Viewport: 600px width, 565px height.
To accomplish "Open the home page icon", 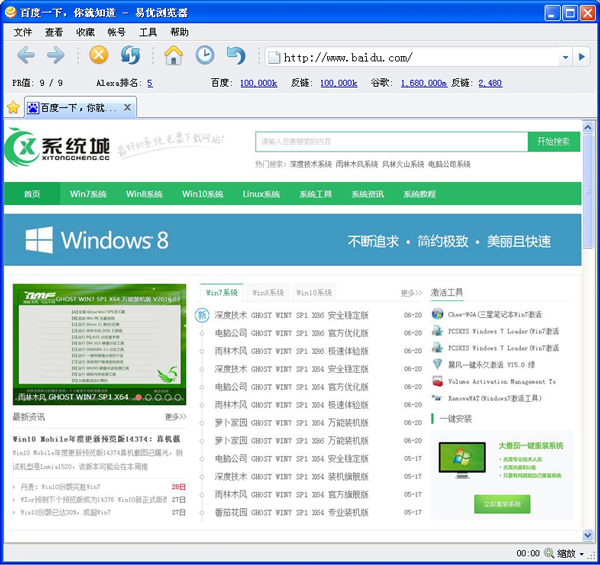I will click(174, 55).
